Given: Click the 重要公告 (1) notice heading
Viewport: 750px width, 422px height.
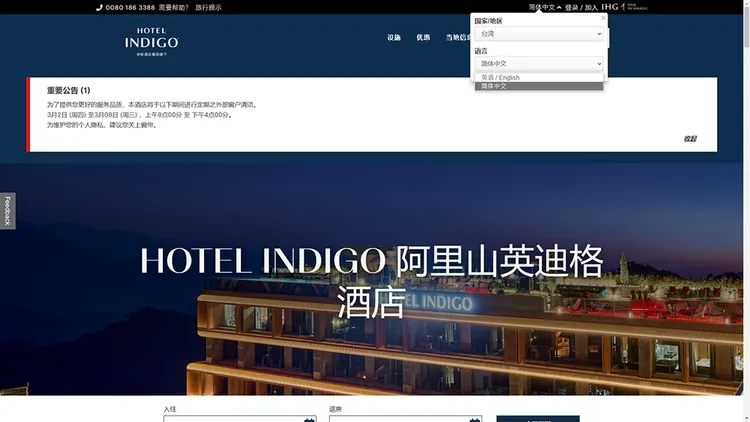Looking at the screenshot, I should tap(68, 90).
